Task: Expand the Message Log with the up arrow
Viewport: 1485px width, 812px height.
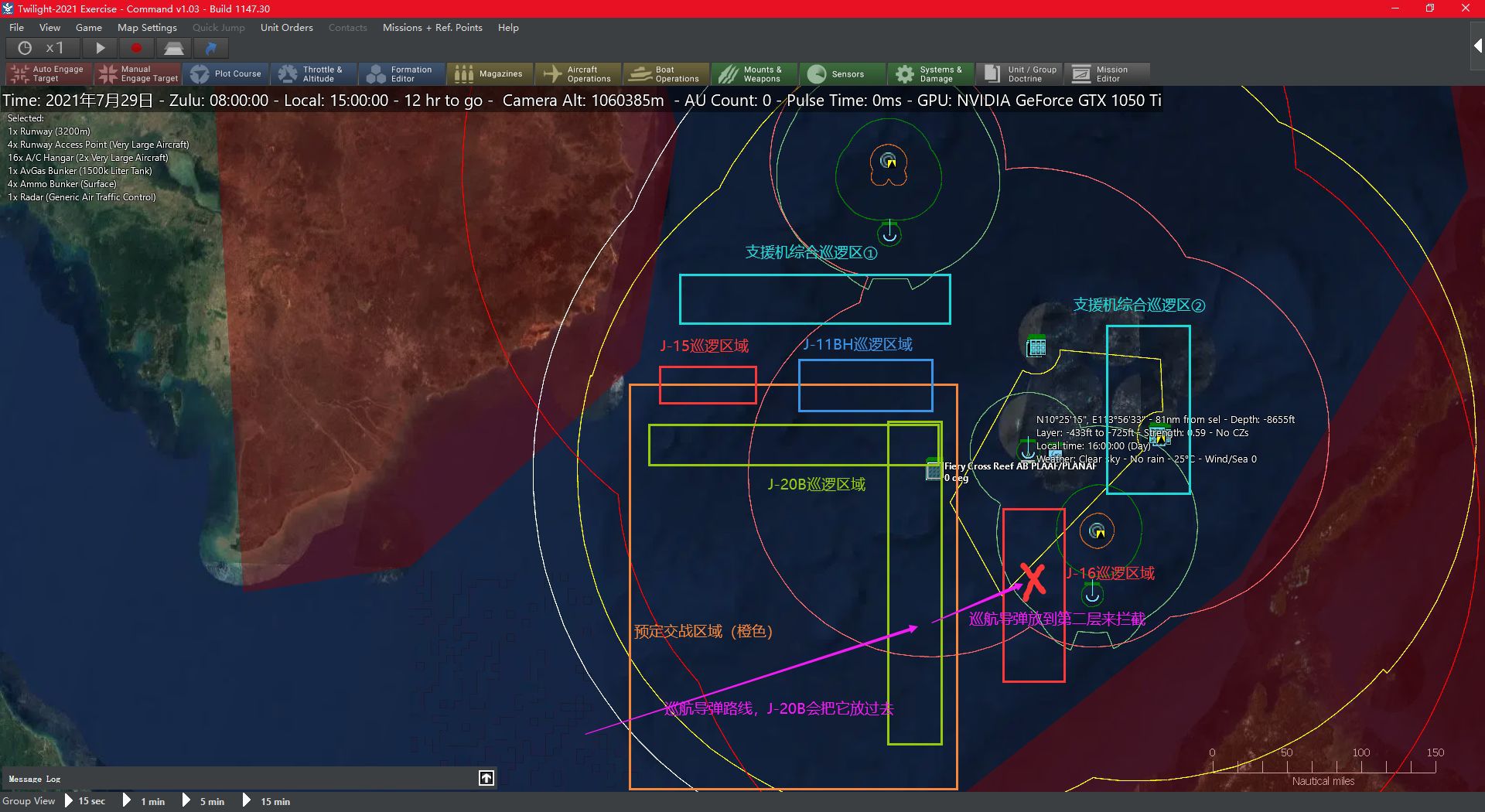Action: click(x=486, y=778)
